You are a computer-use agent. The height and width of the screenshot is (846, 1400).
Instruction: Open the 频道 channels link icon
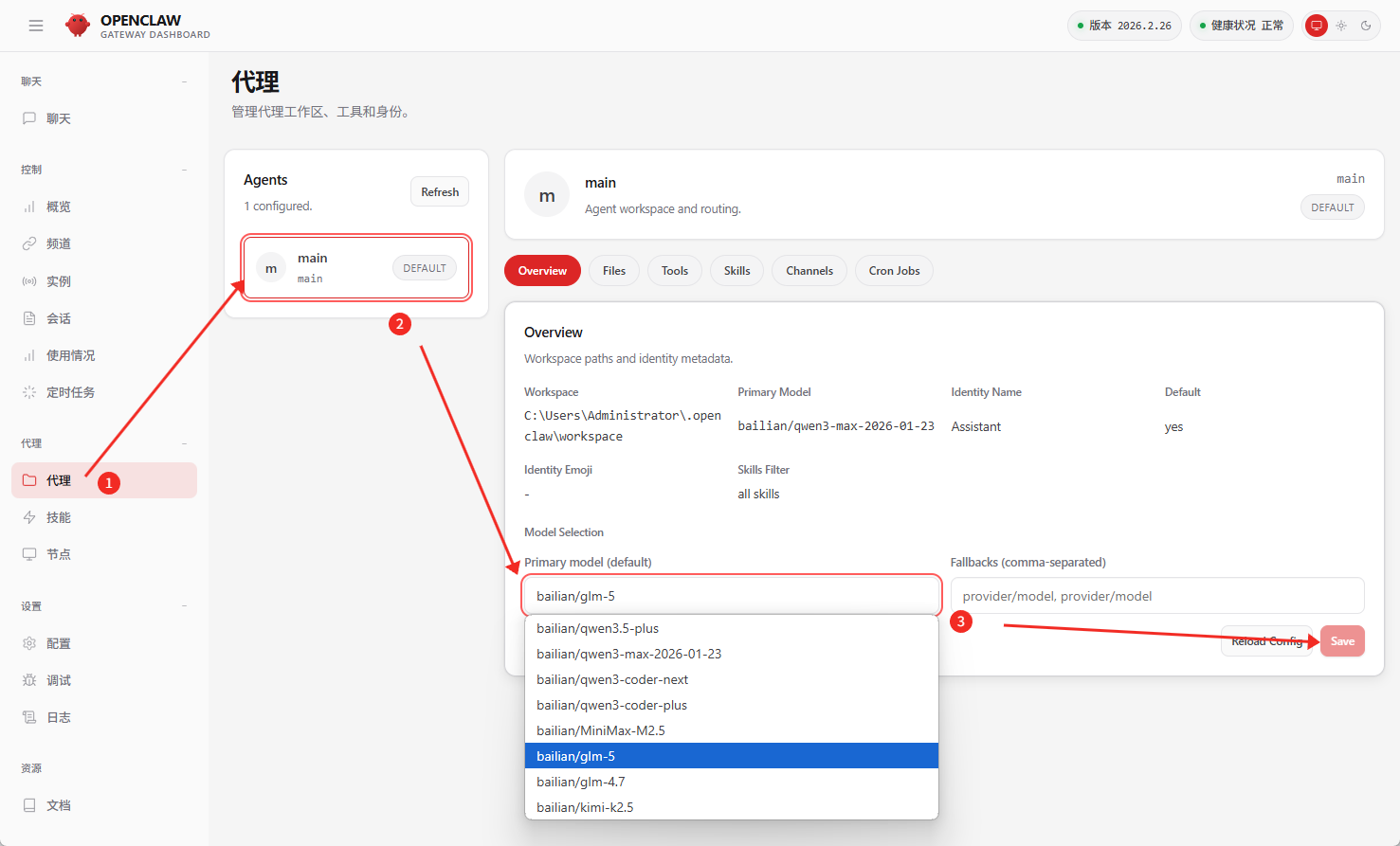pos(29,243)
